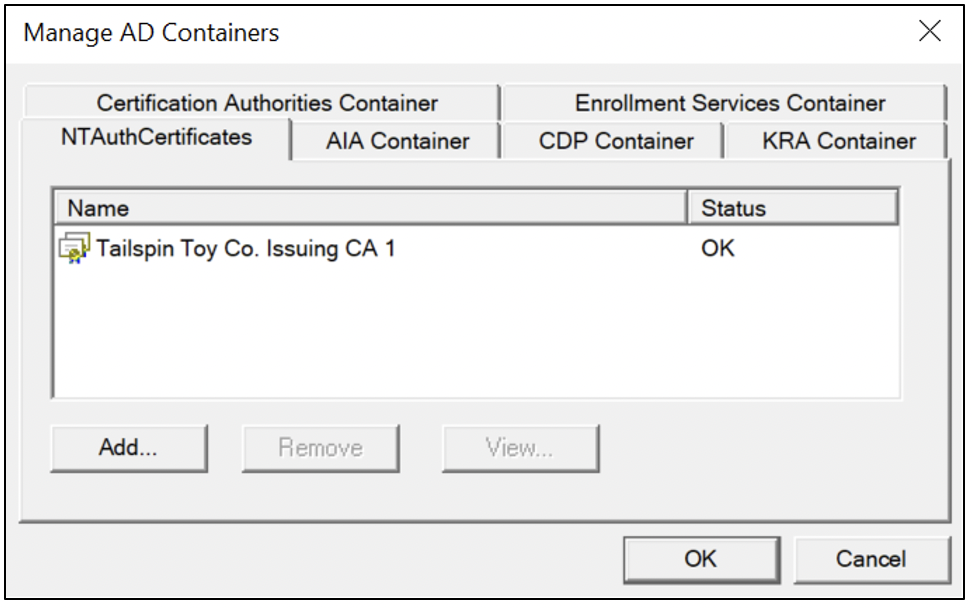Sort the list by Status column header
This screenshot has height=608, width=972.
pos(793,208)
